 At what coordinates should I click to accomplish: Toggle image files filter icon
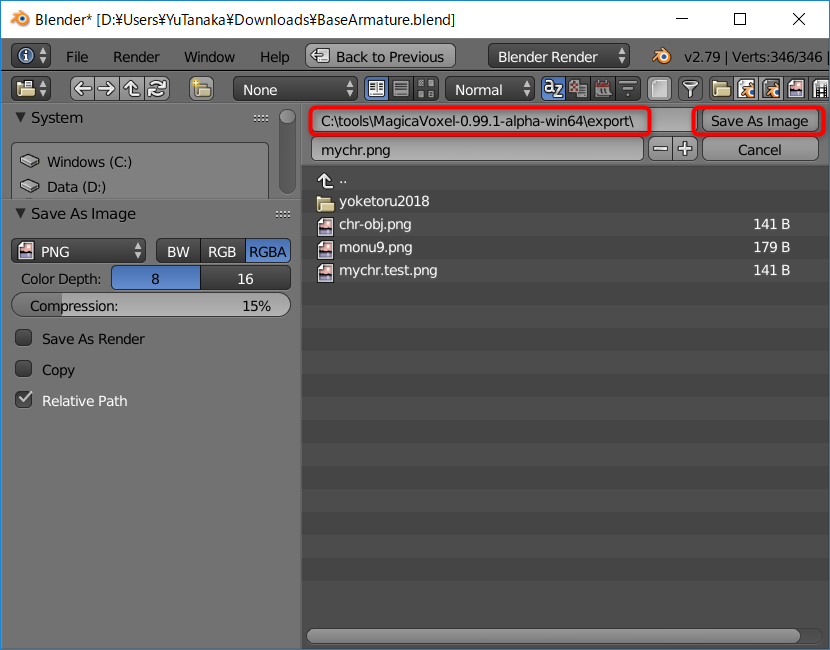pos(796,88)
